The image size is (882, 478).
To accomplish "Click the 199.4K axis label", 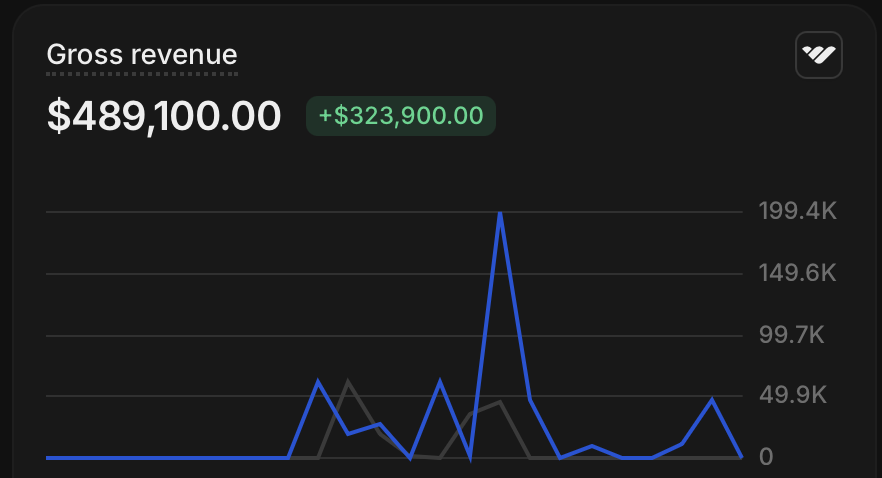I will (798, 211).
